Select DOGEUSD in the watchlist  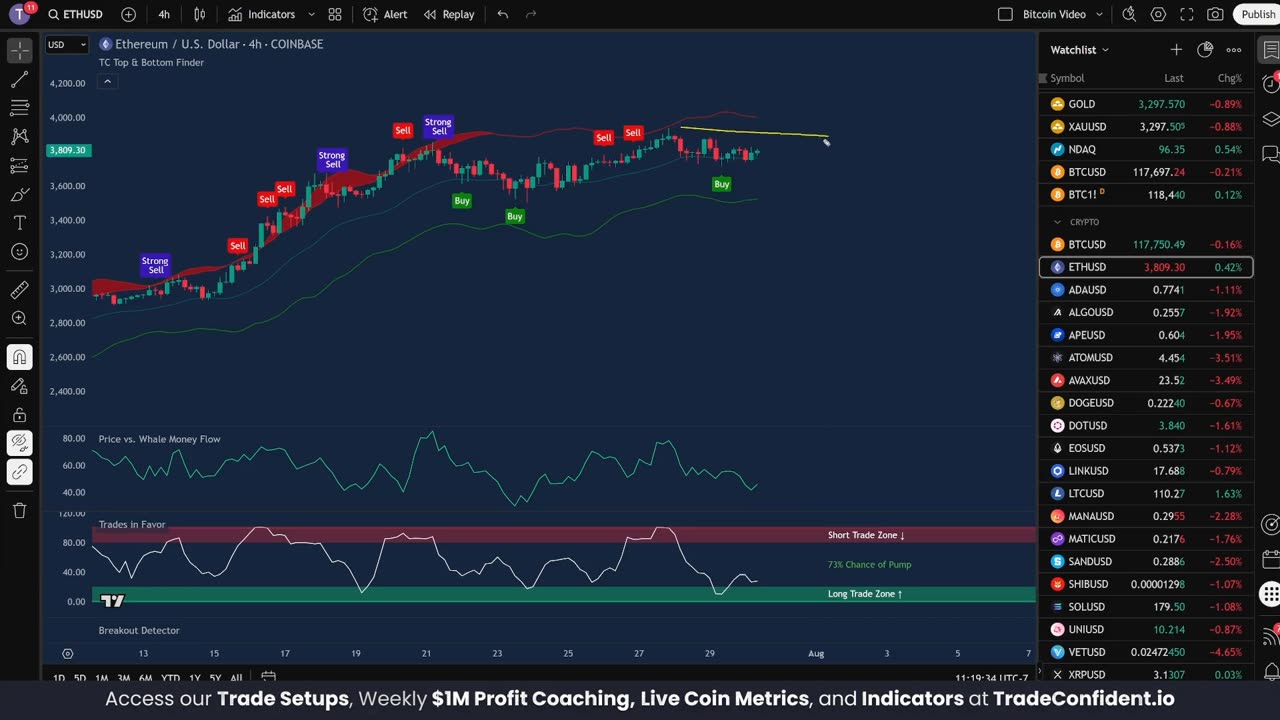[x=1146, y=403]
